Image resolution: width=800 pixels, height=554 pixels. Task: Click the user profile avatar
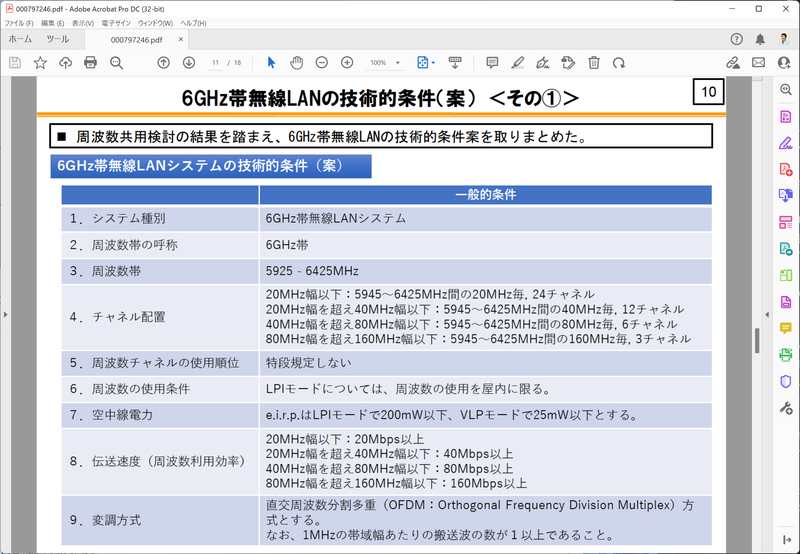pyautogui.click(x=784, y=39)
